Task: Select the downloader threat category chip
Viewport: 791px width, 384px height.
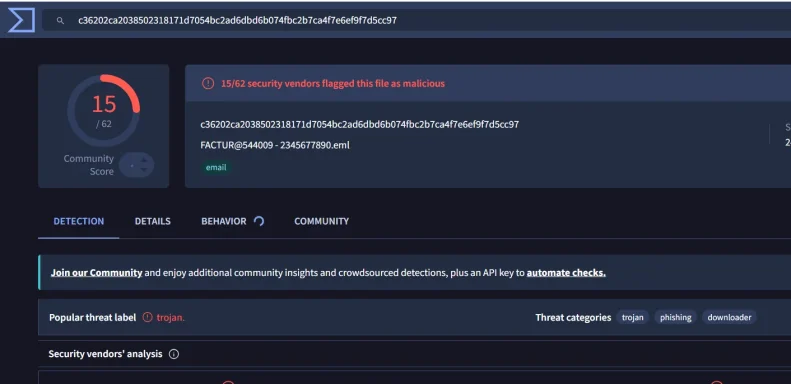Action: coord(729,317)
